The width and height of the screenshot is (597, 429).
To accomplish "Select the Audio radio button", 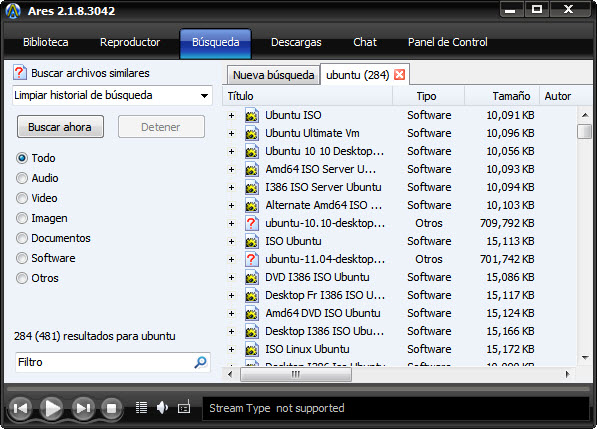I will coord(22,178).
